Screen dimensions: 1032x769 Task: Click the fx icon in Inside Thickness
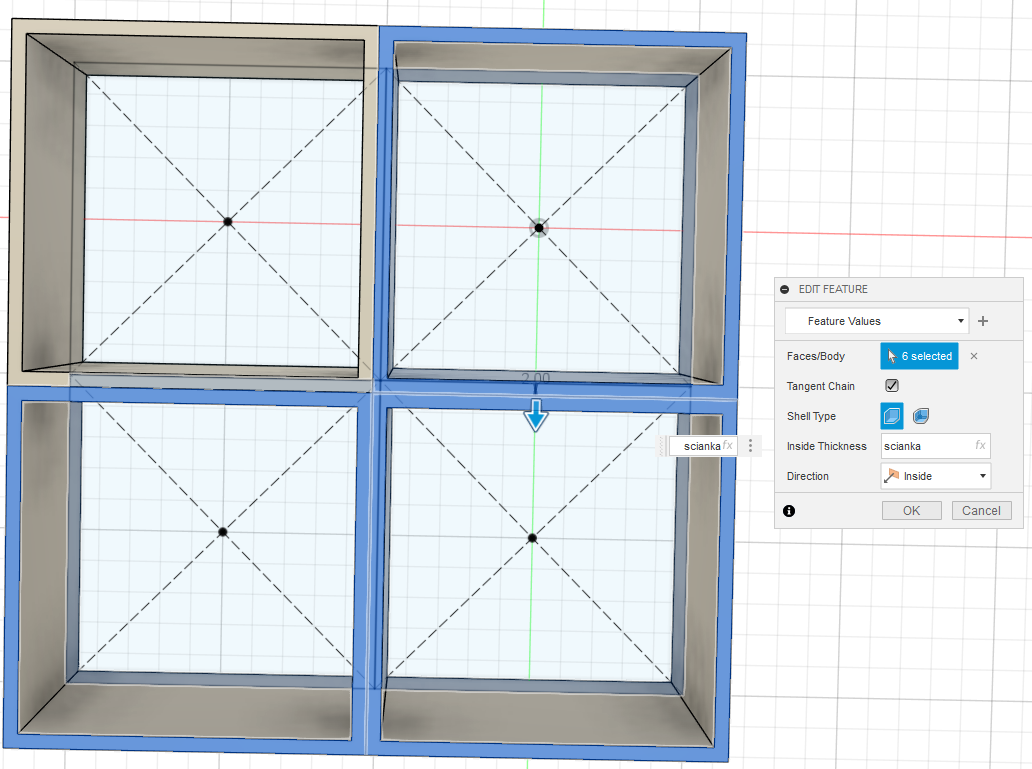(x=981, y=446)
